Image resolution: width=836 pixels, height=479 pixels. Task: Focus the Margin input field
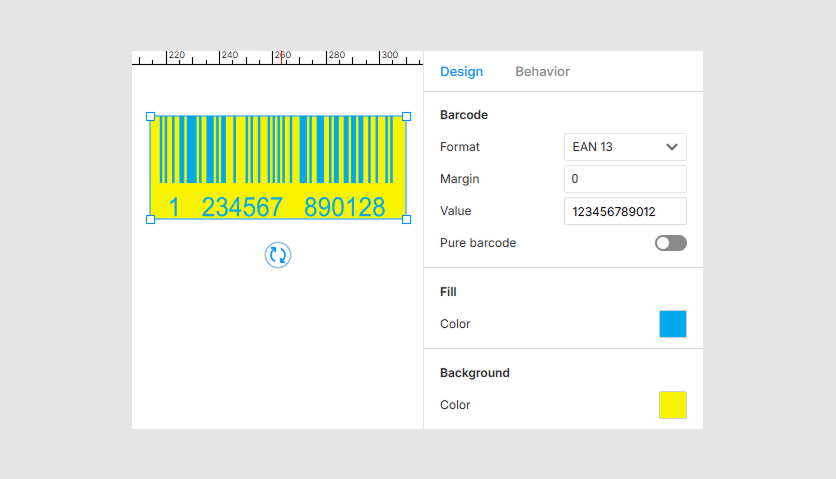625,179
